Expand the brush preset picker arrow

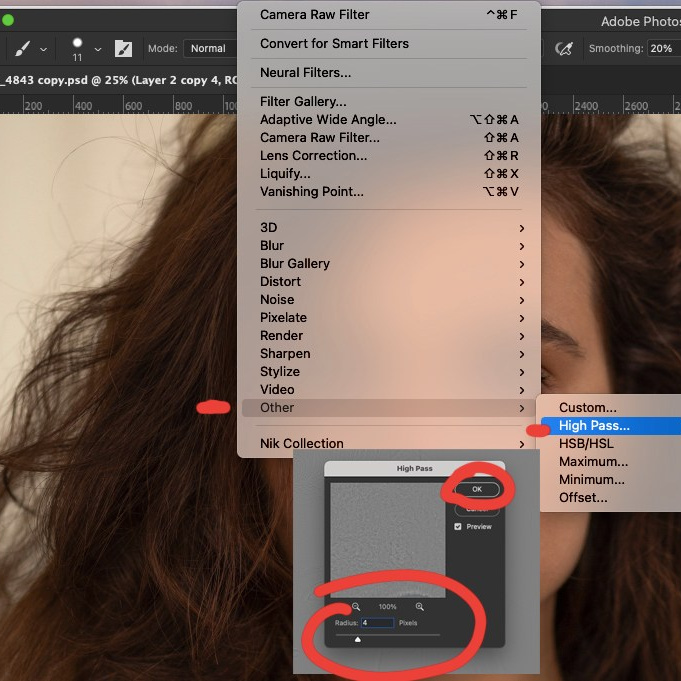click(x=98, y=50)
